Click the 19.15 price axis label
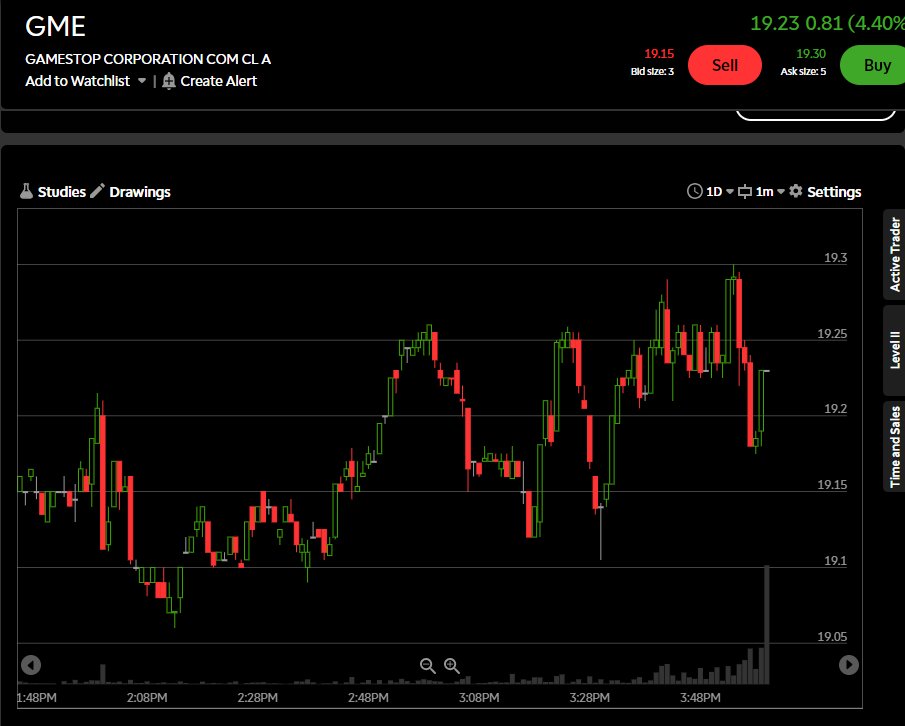Viewport: 905px width, 726px height. click(832, 485)
